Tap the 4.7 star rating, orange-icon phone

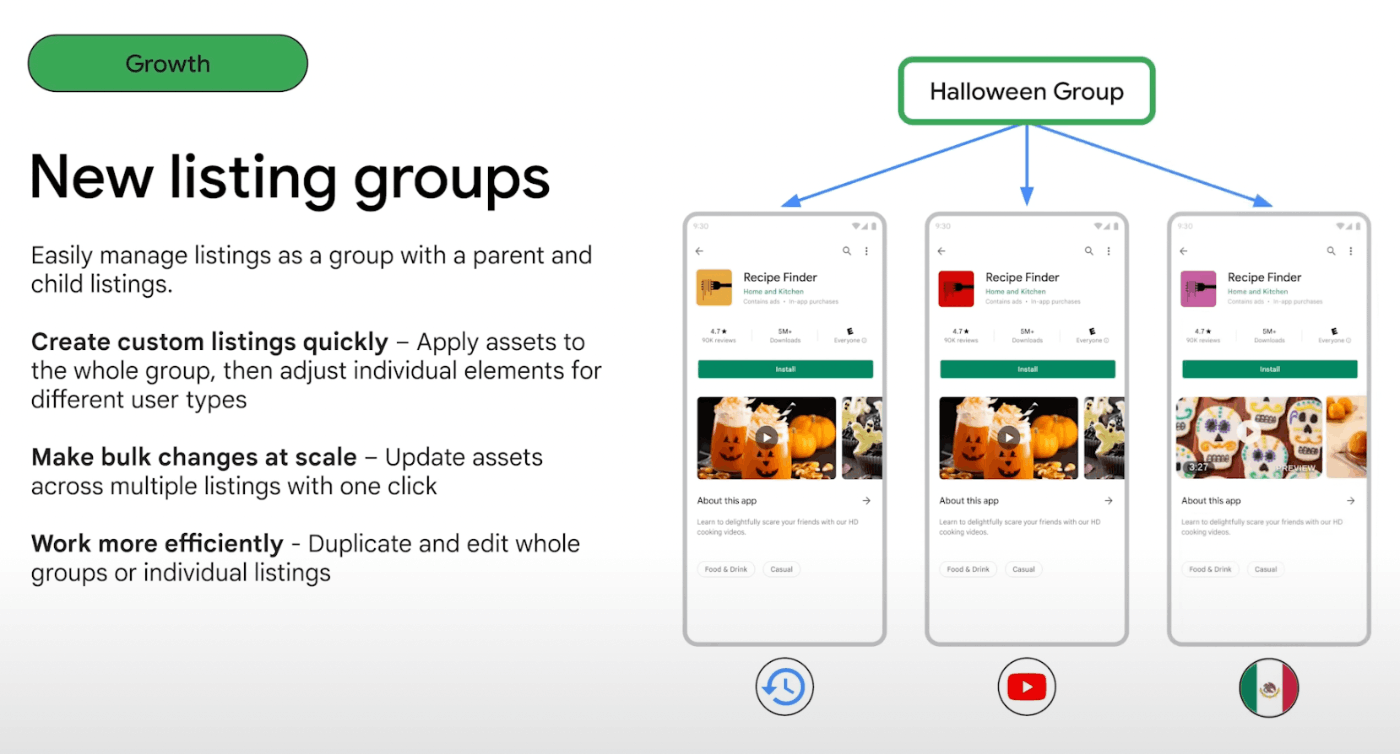coord(719,335)
